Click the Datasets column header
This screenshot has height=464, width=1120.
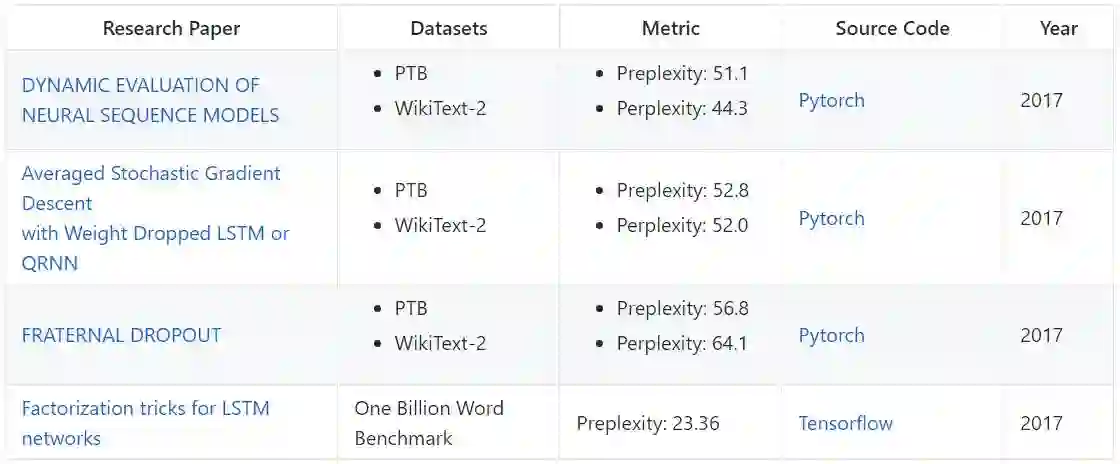pos(449,28)
